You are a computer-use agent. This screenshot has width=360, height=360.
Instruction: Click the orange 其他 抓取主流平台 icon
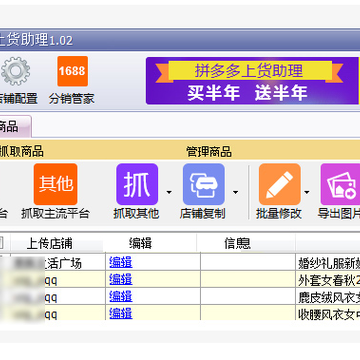pos(56,184)
